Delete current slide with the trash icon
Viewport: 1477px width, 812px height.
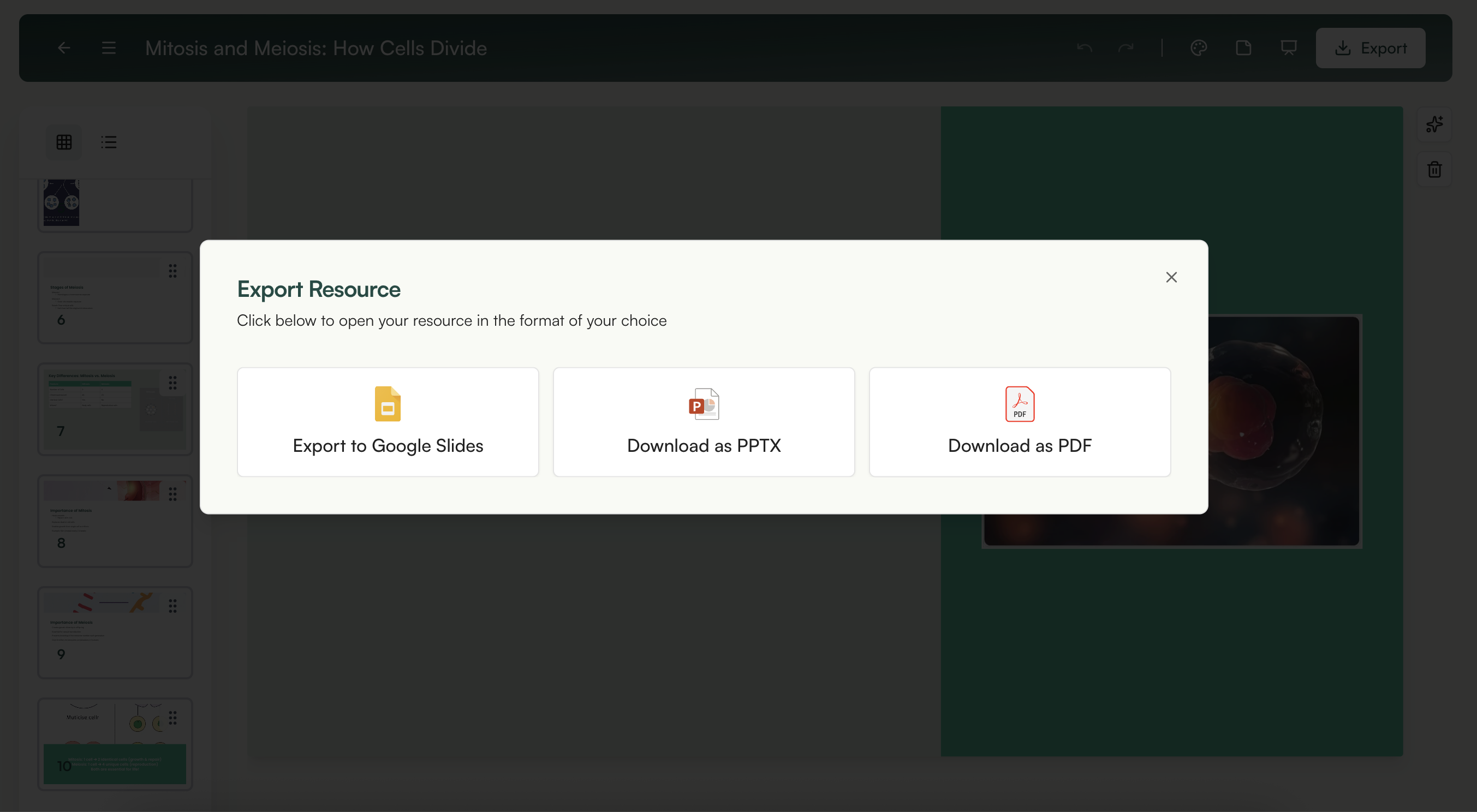coord(1434,170)
